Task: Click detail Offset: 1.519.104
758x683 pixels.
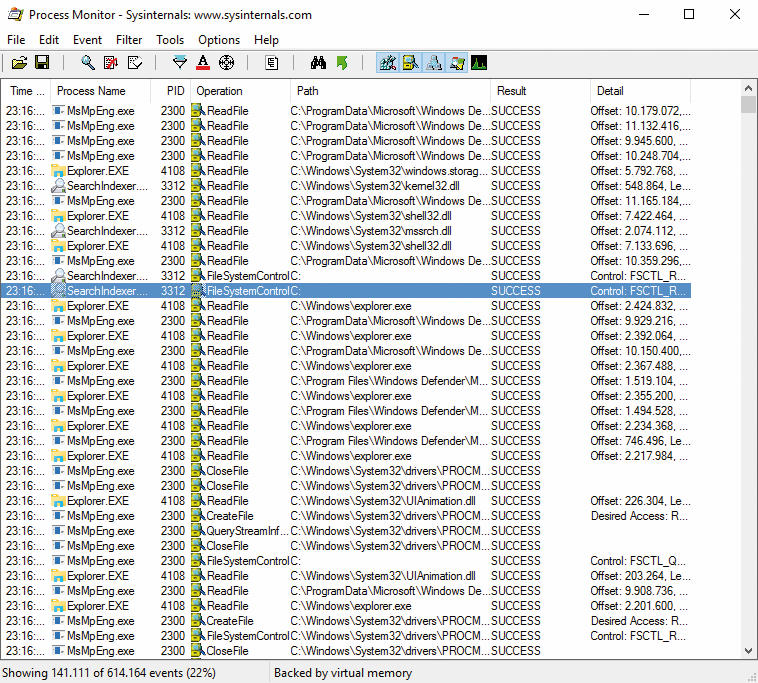Action: pos(639,381)
